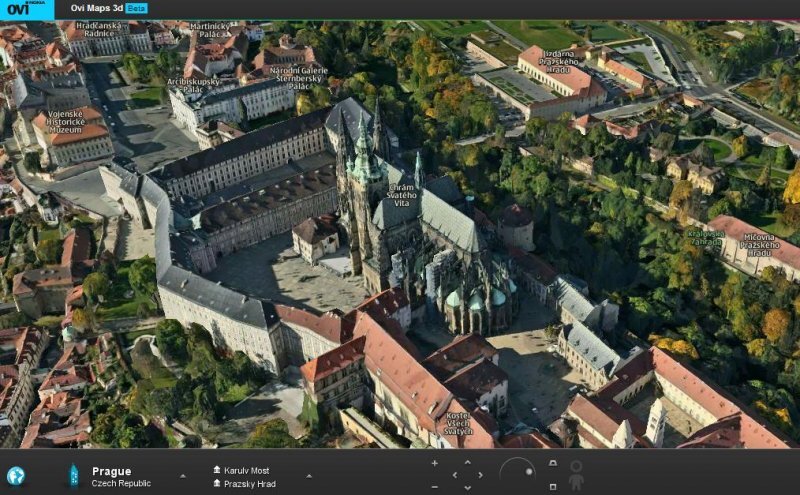Switch to tilted 3D perspective view
The height and width of the screenshot is (495, 800).
click(x=552, y=463)
